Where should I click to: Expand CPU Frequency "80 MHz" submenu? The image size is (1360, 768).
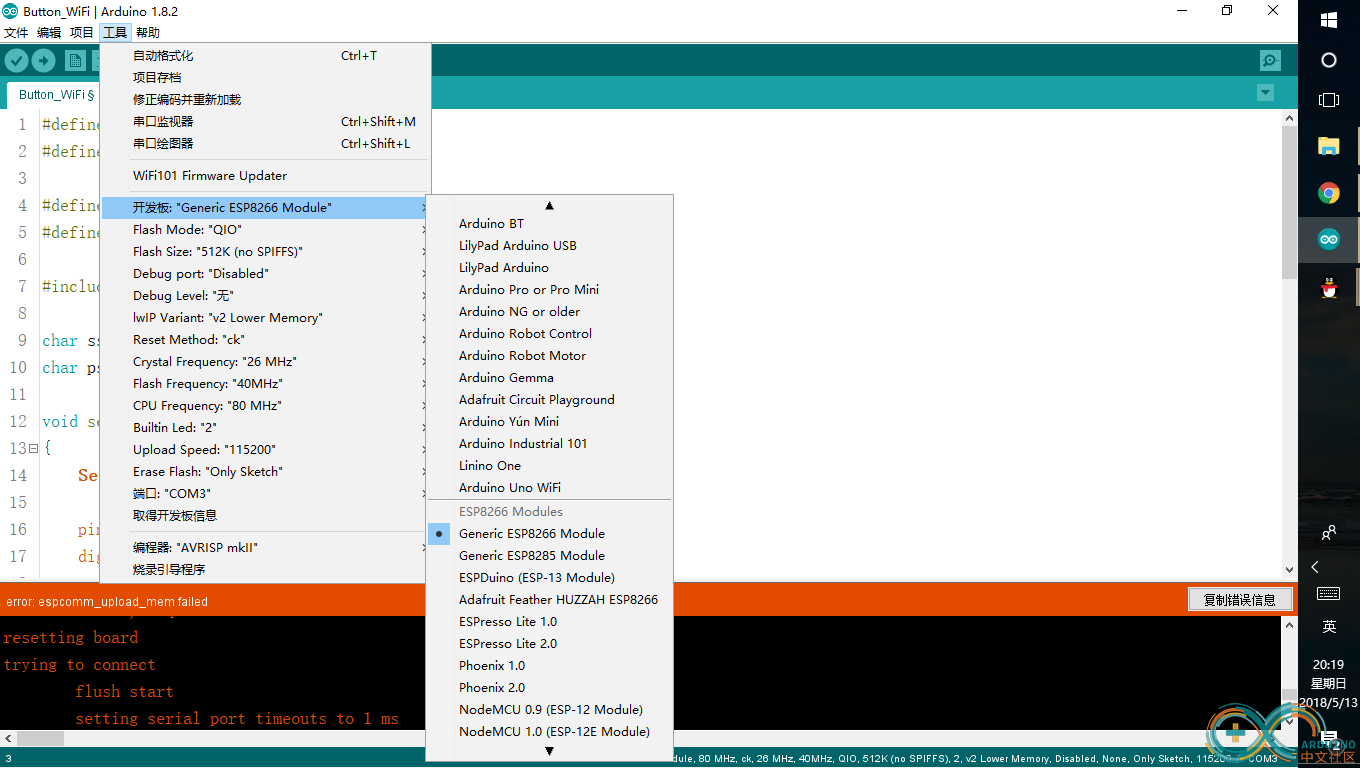[266, 406]
